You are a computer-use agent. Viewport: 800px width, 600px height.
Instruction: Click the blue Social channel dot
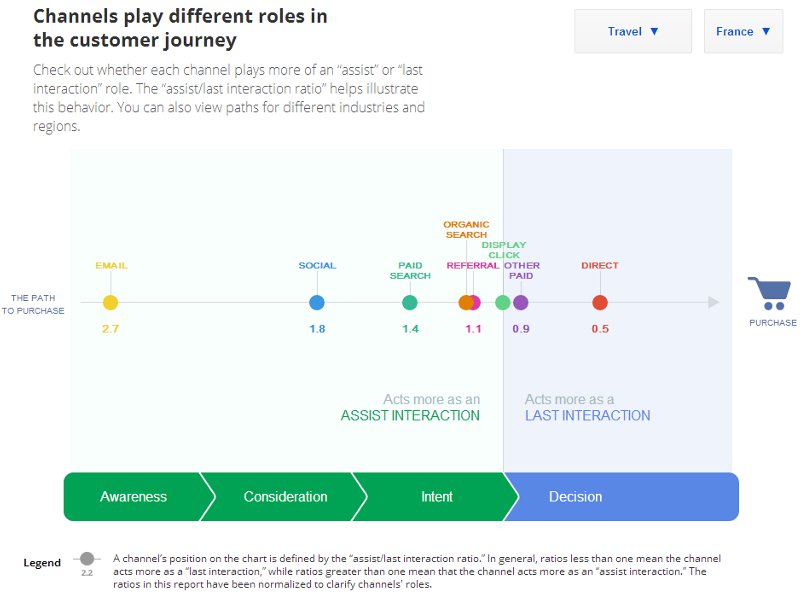317,303
